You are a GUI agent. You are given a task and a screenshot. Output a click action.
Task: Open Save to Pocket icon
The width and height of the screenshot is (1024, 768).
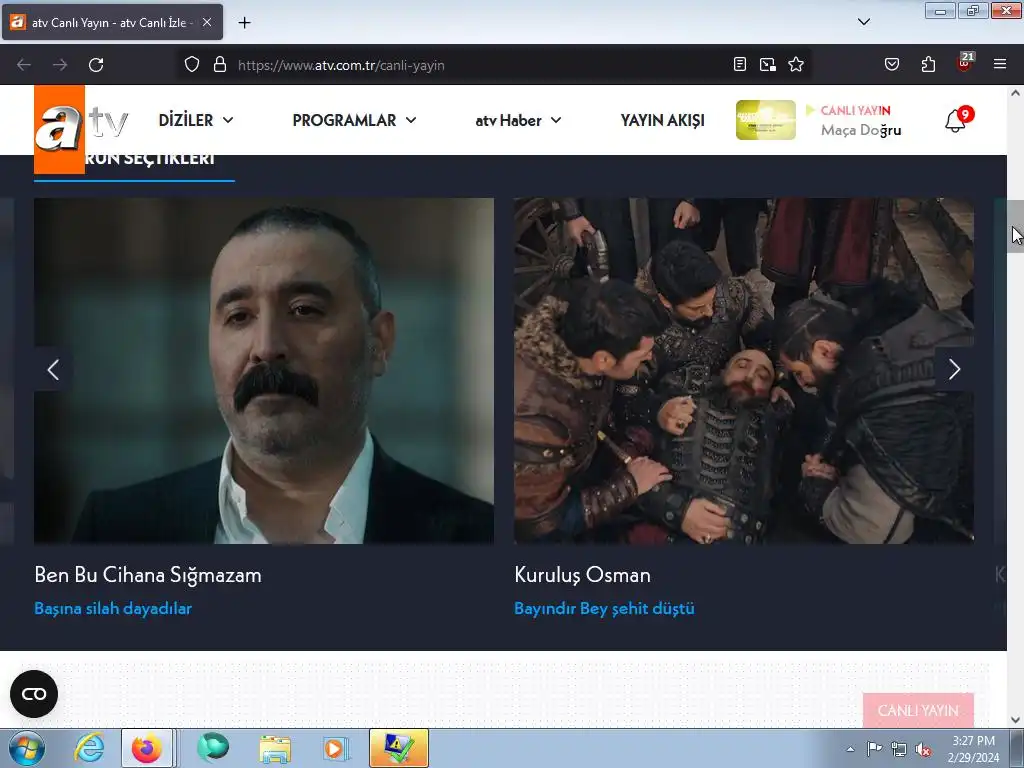(892, 65)
